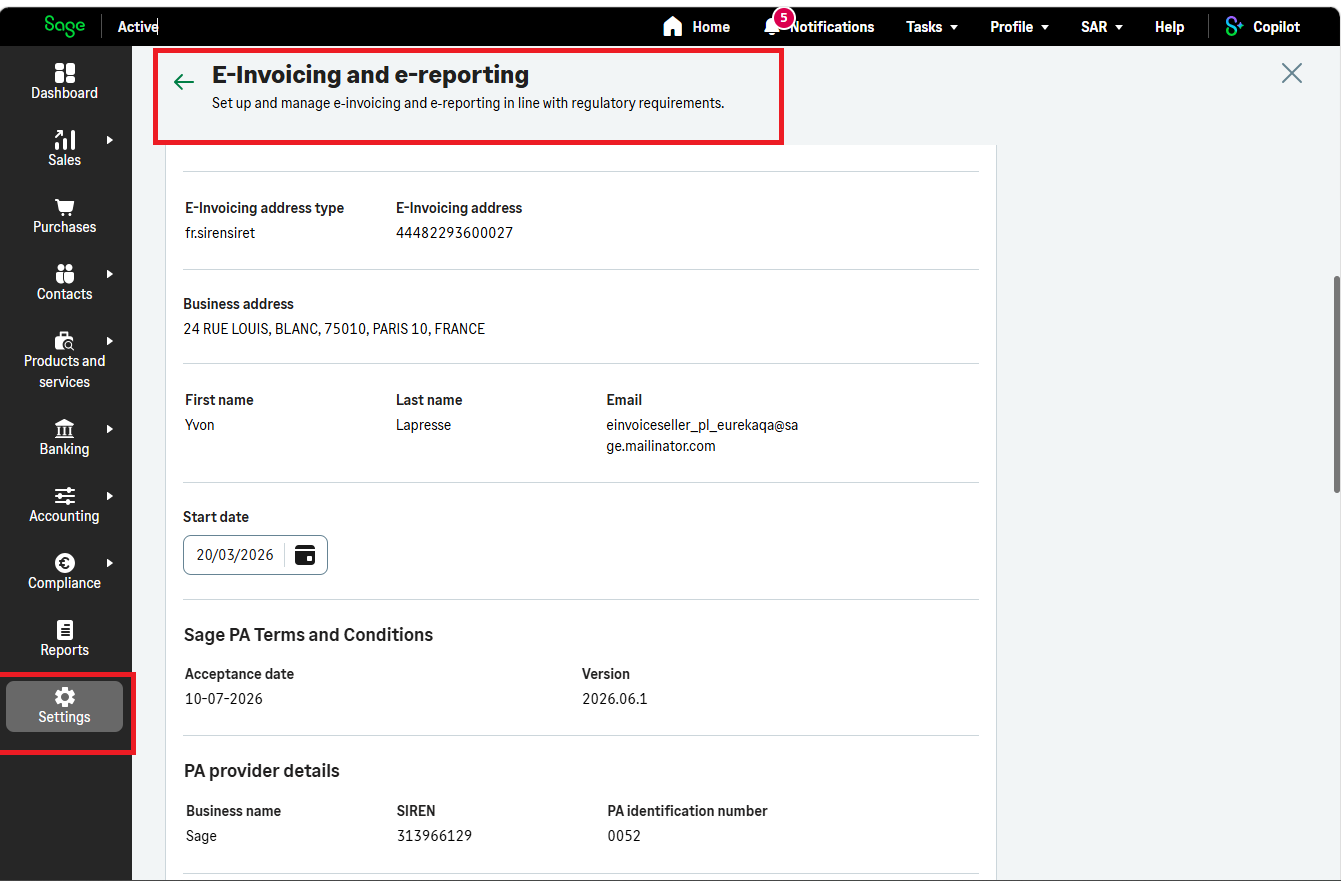Click the Copilot sparkle icon
Image resolution: width=1341 pixels, height=881 pixels.
tap(1235, 27)
